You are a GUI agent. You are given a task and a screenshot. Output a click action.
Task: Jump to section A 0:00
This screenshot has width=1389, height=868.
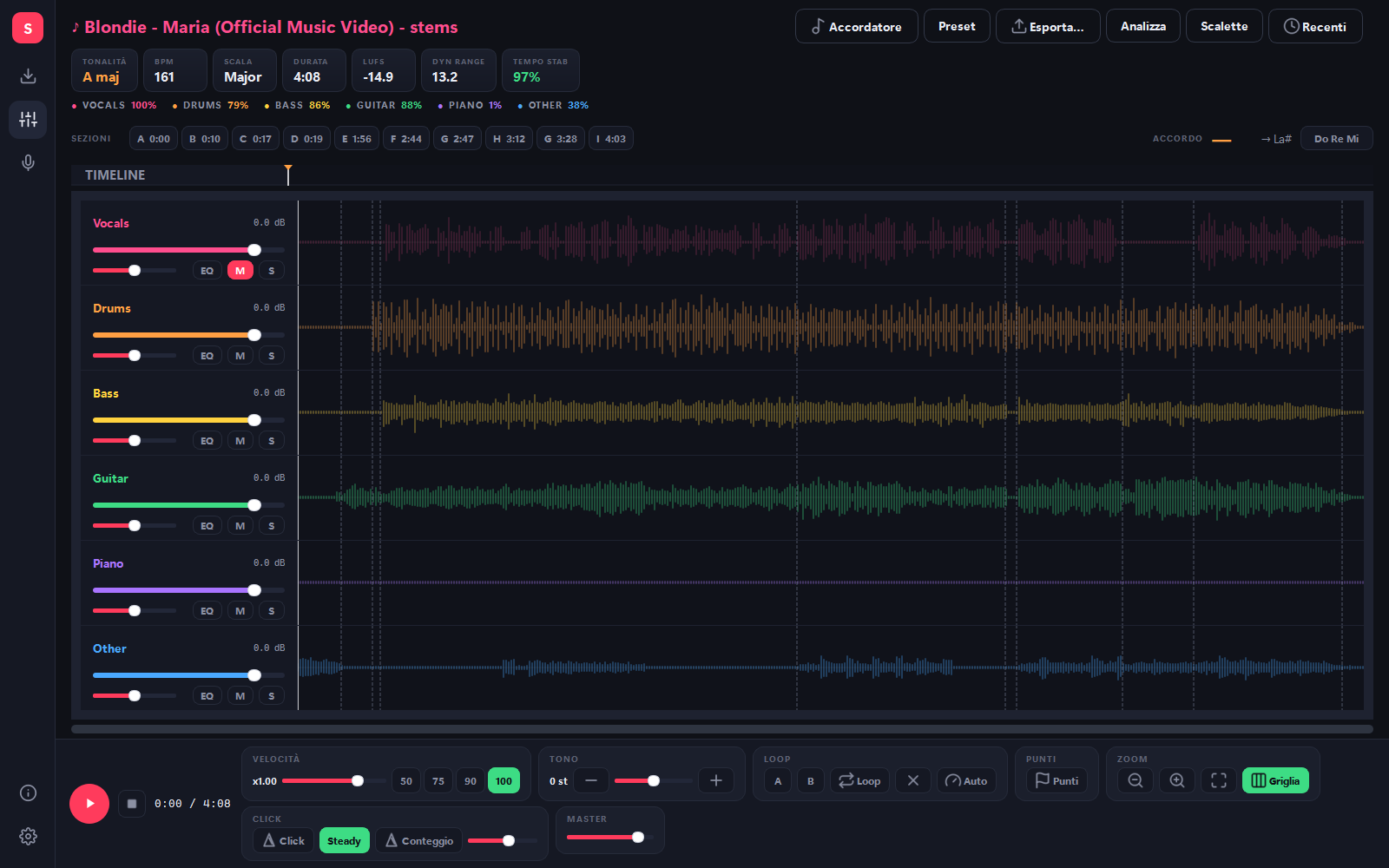(x=154, y=138)
